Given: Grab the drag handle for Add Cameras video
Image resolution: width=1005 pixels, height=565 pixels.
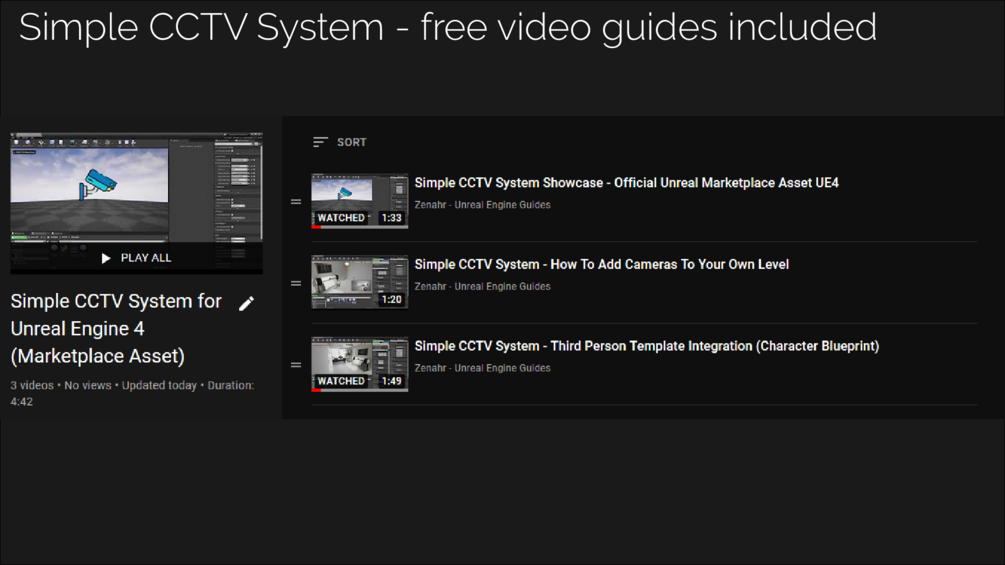Looking at the screenshot, I should coord(296,283).
